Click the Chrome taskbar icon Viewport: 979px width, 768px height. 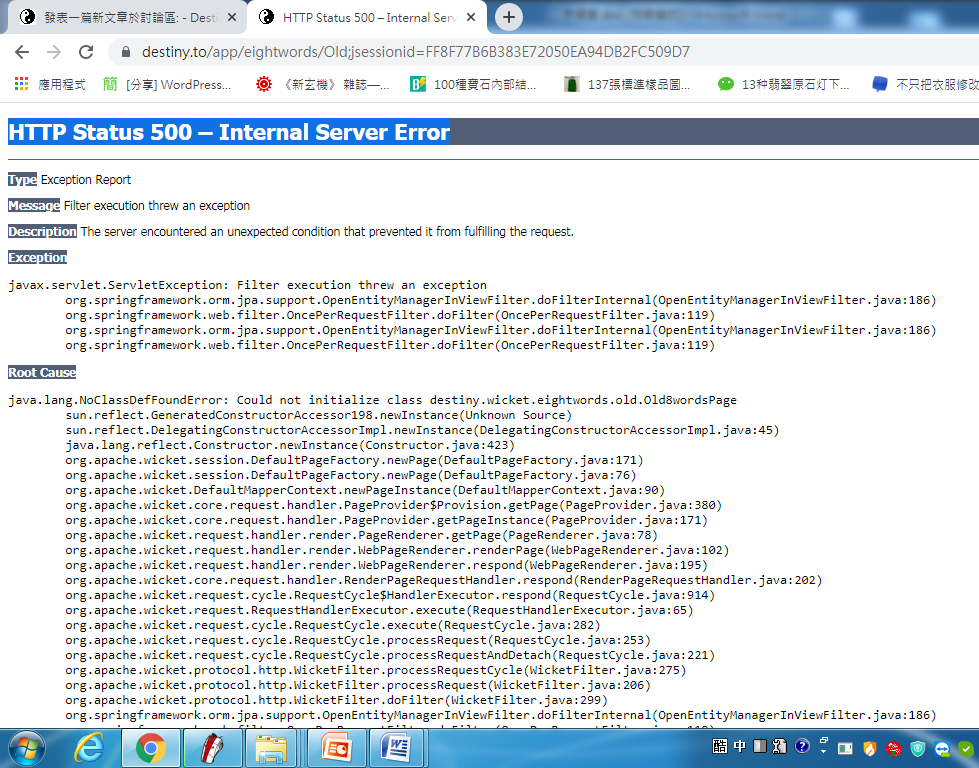click(x=151, y=747)
